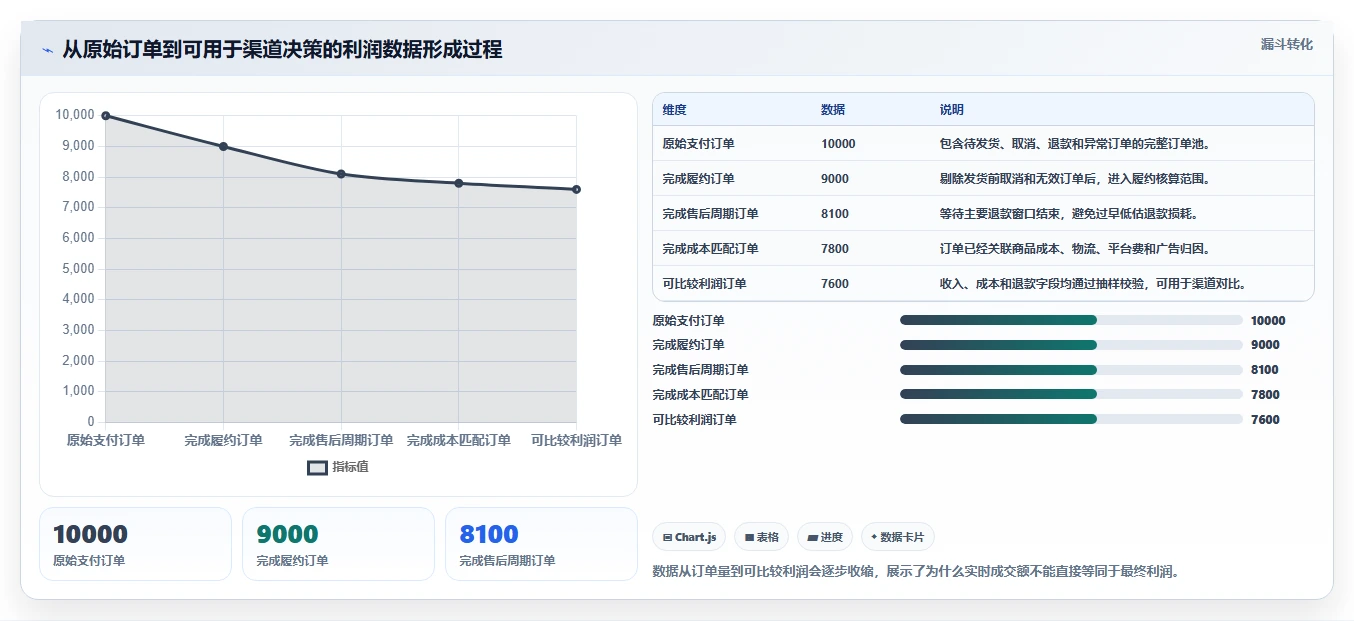Click the title 从原始订单到可用于渠道决策的利润数据形成过程

(282, 49)
